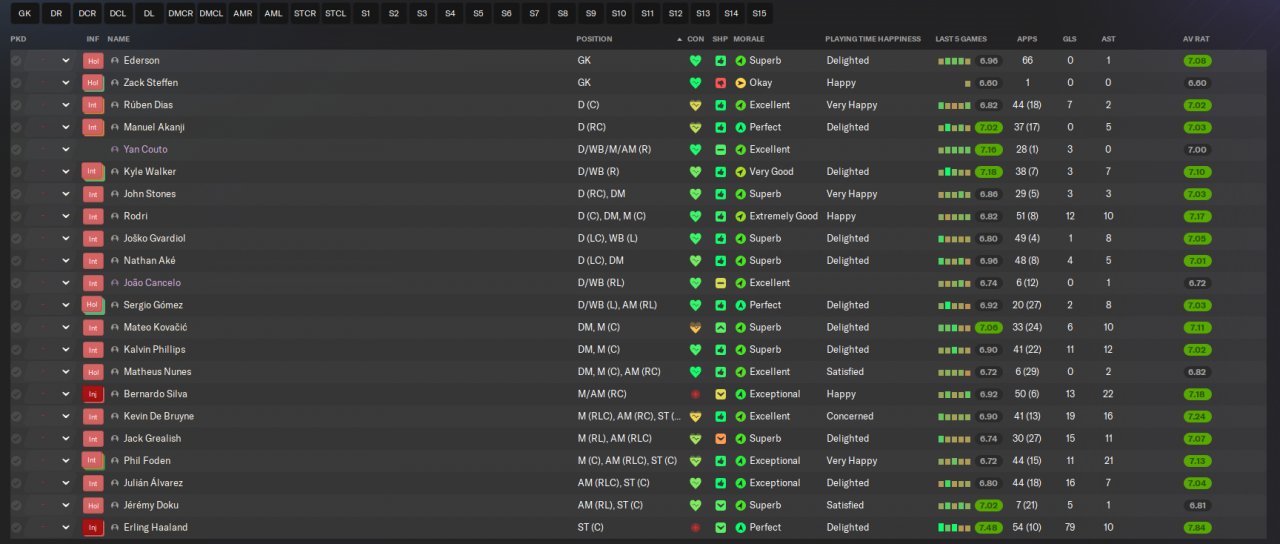Click Rodri's condition heart icon
Screen dimensions: 1280x544
click(x=695, y=216)
